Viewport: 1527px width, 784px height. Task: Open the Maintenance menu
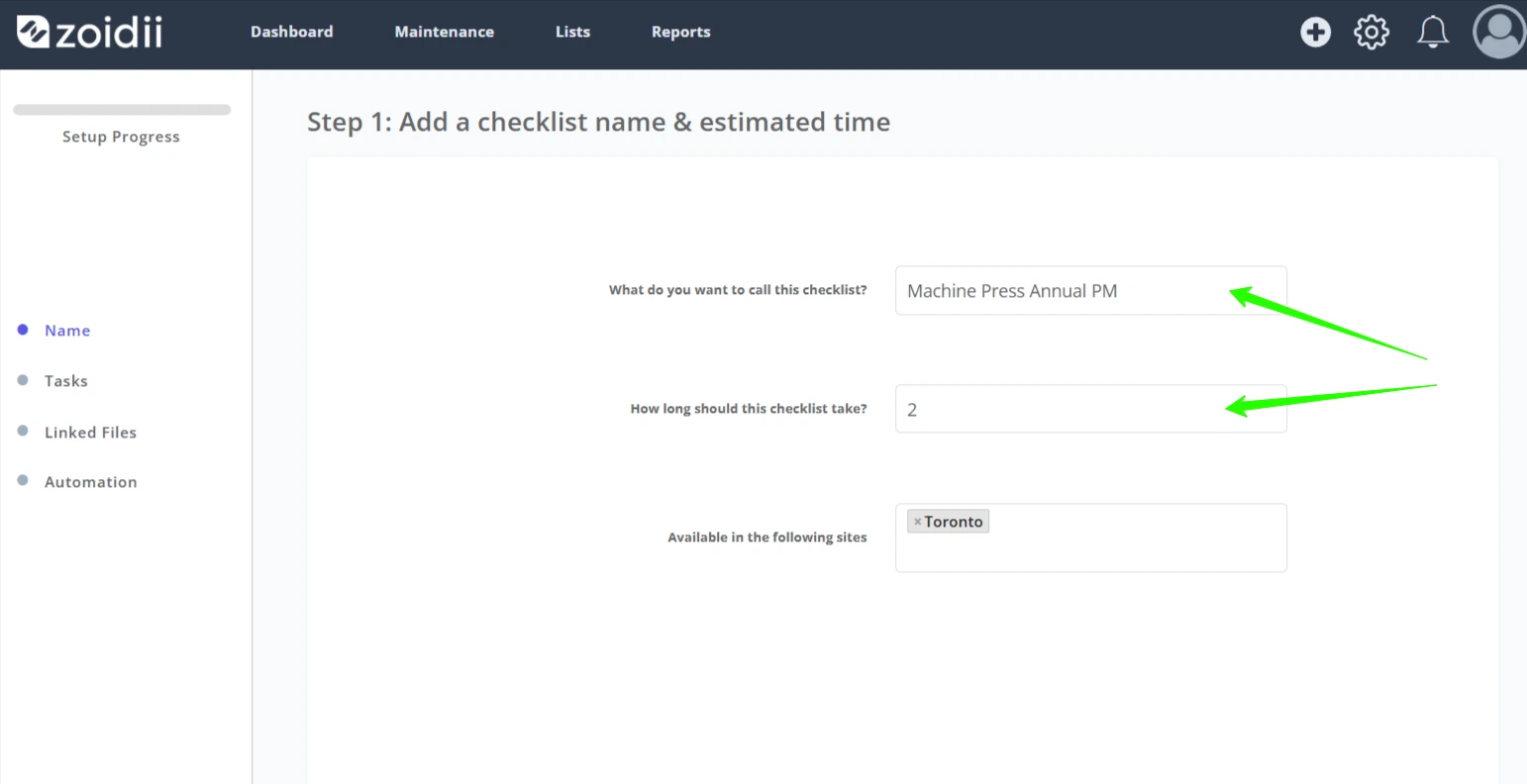click(445, 32)
